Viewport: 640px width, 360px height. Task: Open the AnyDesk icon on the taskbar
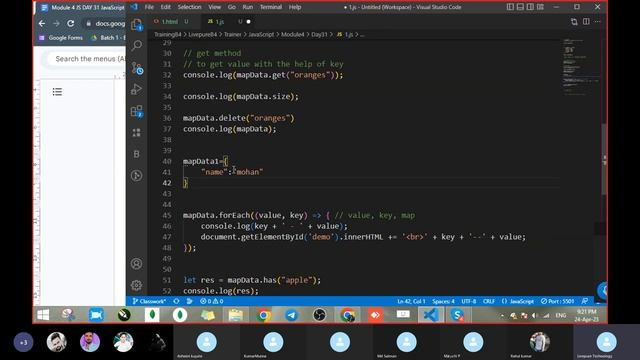pyautogui.click(x=375, y=315)
